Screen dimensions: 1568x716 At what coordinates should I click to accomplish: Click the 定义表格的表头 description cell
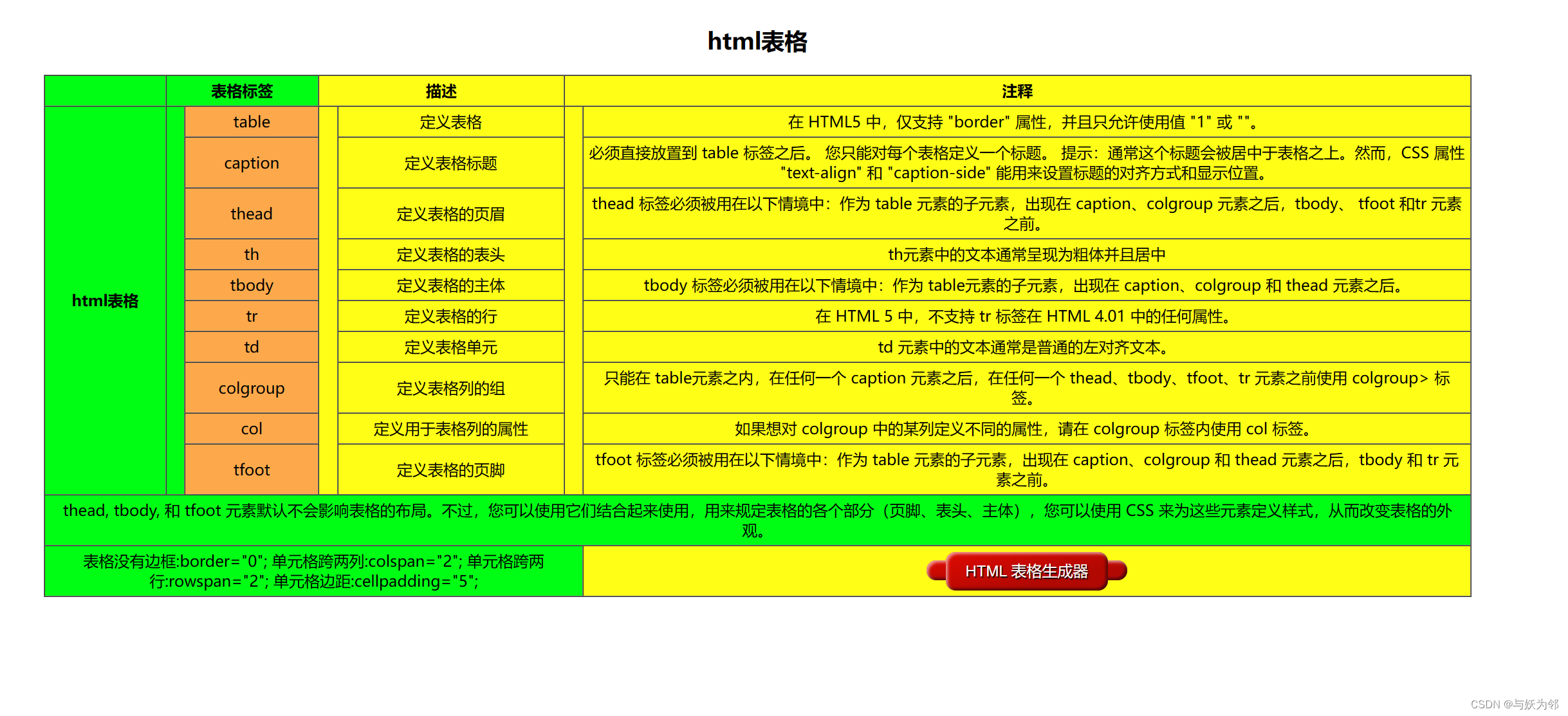451,254
